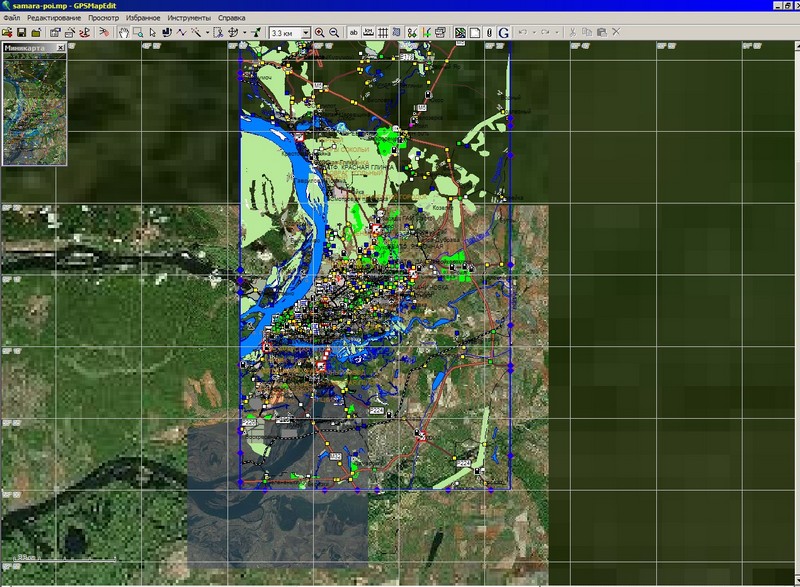Close the Миникарта panel

[61, 47]
